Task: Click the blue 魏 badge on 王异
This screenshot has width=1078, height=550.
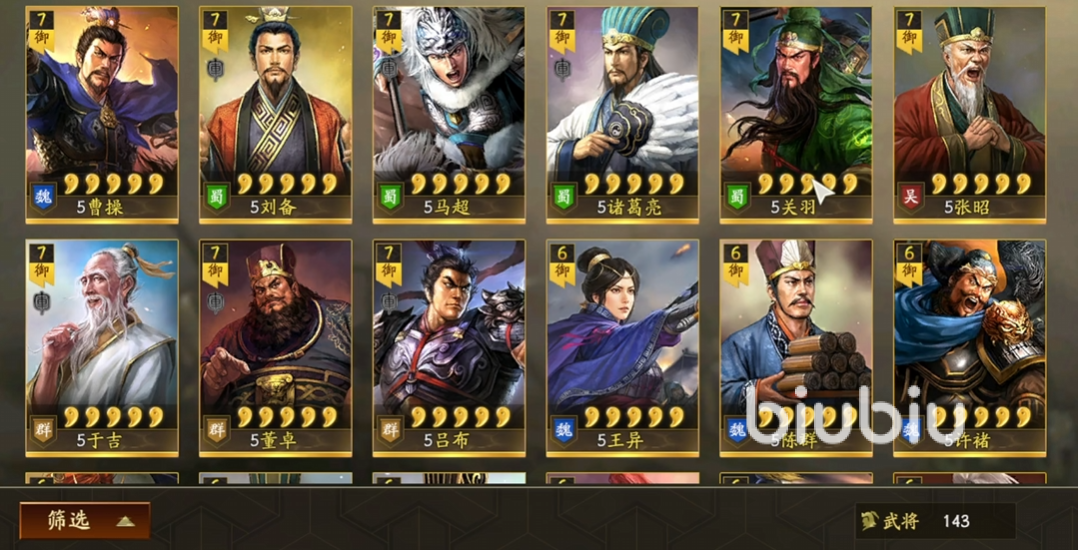Action: point(564,430)
